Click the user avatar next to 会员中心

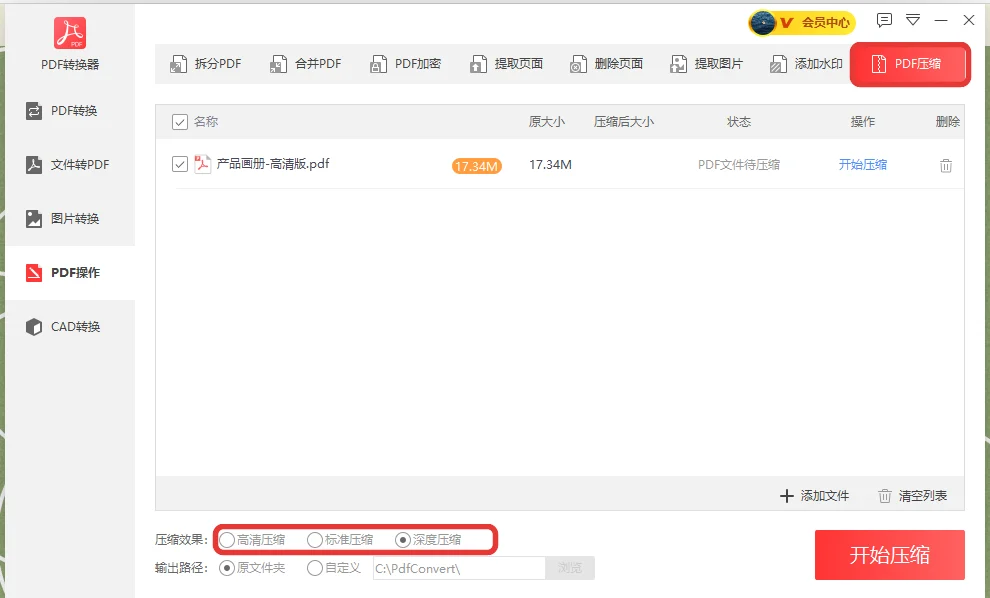763,23
